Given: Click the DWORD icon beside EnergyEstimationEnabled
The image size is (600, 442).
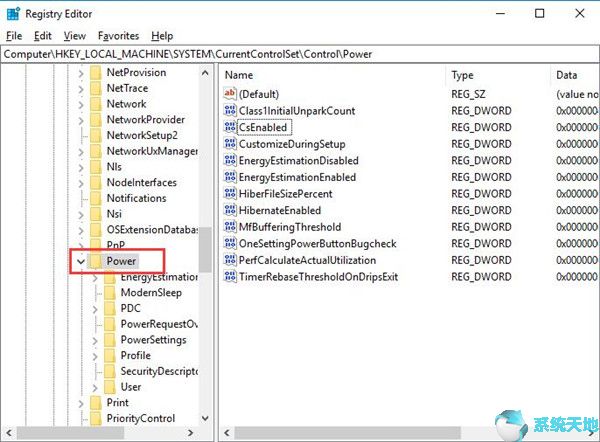Looking at the screenshot, I should pos(230,177).
